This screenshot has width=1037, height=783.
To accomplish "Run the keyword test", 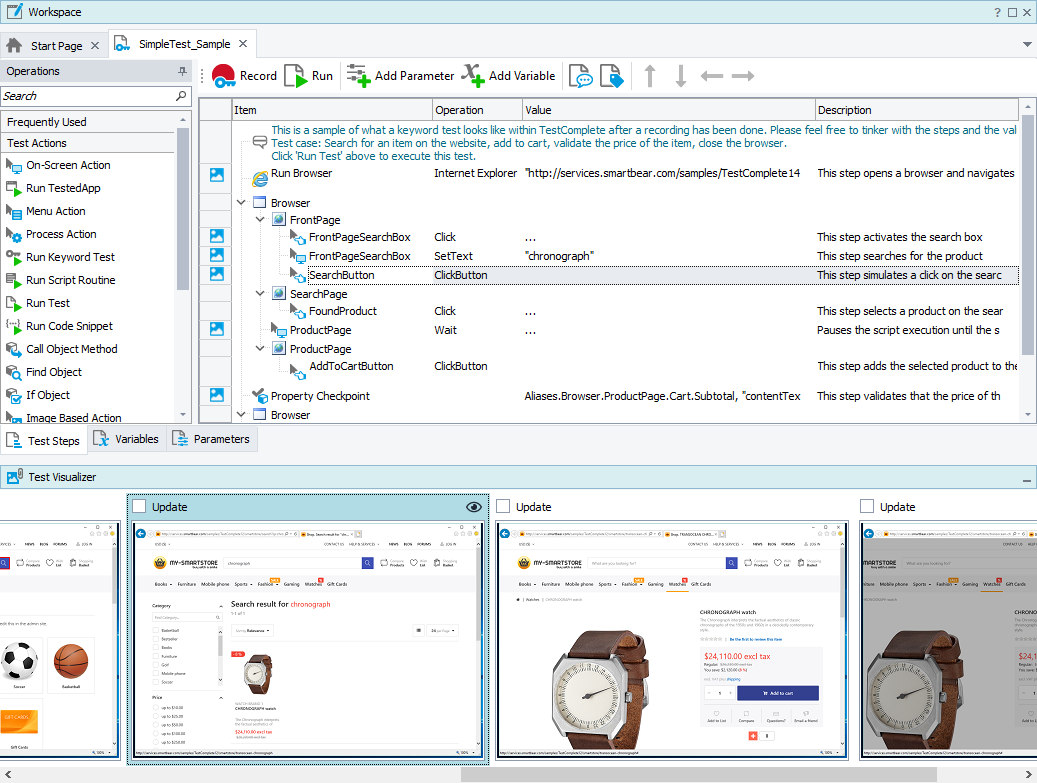I will tap(308, 76).
